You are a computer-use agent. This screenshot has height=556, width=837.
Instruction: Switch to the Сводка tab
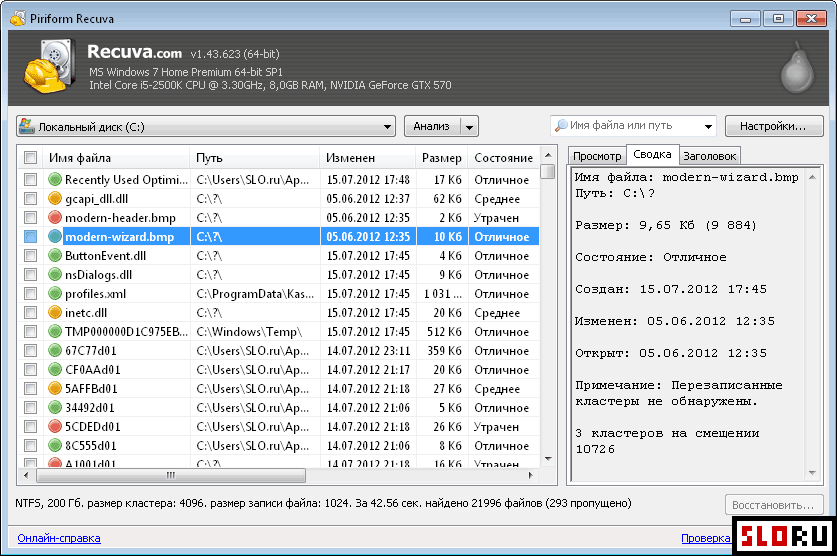(652, 155)
